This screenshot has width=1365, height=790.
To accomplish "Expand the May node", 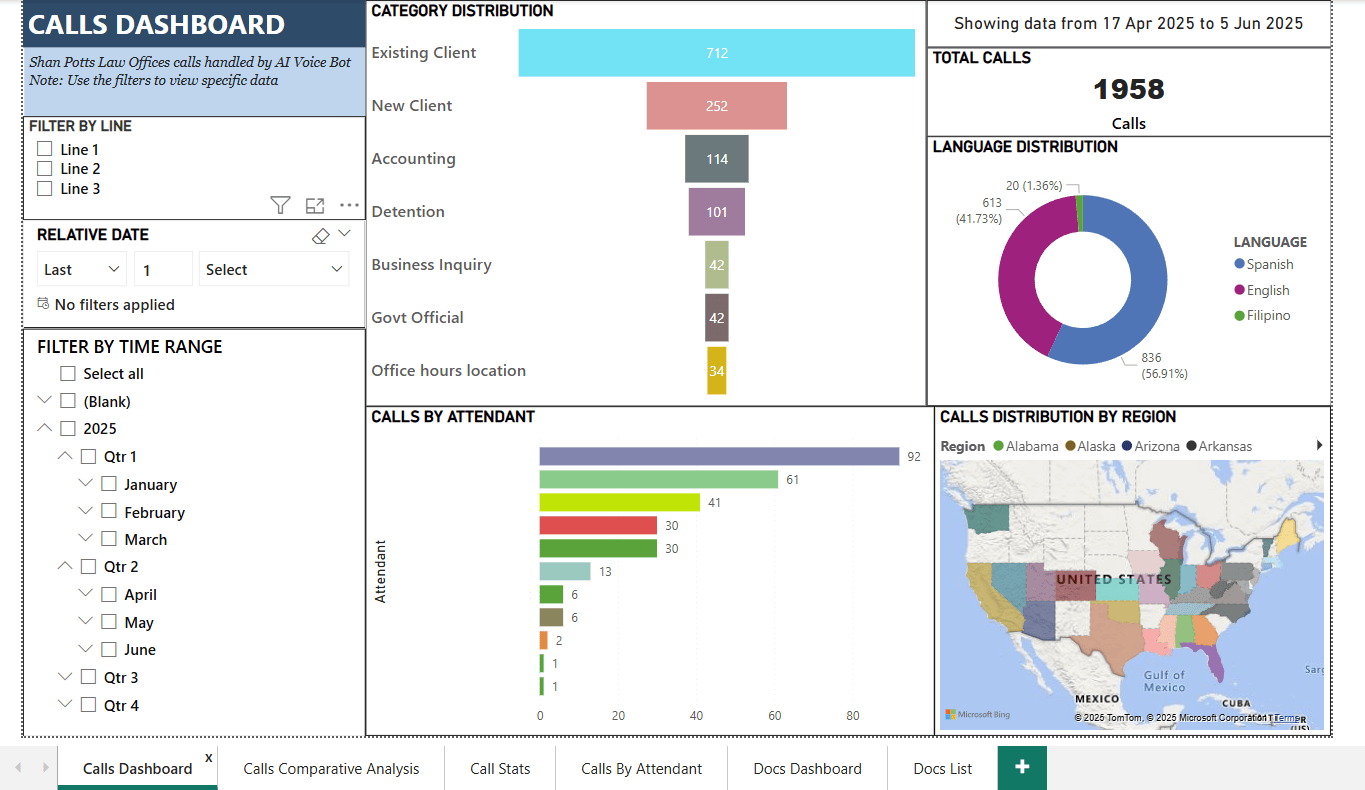I will coord(86,621).
